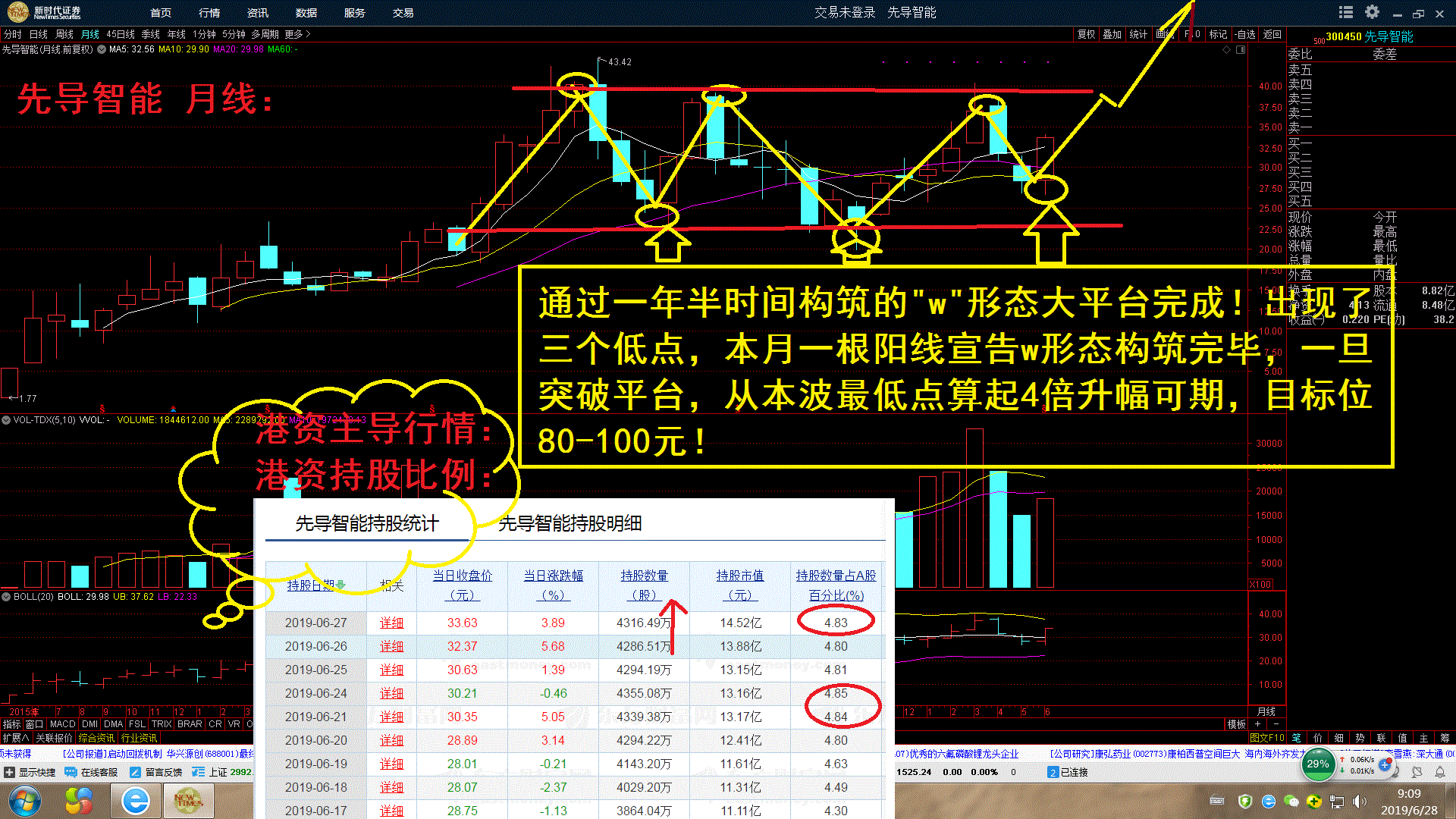Select 月线 period
The image size is (1456, 819).
89,34
